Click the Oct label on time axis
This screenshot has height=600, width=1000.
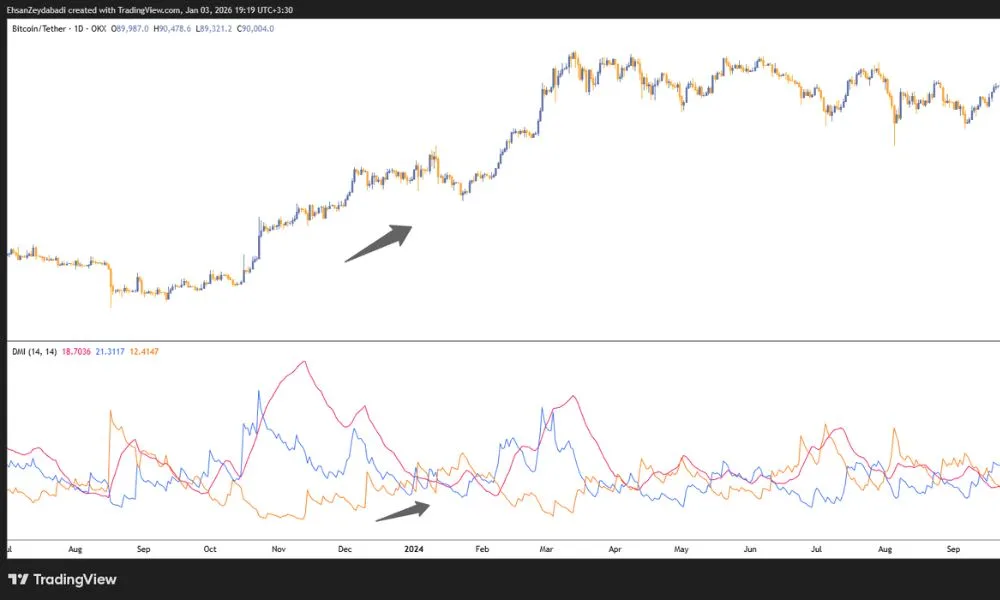click(x=210, y=549)
